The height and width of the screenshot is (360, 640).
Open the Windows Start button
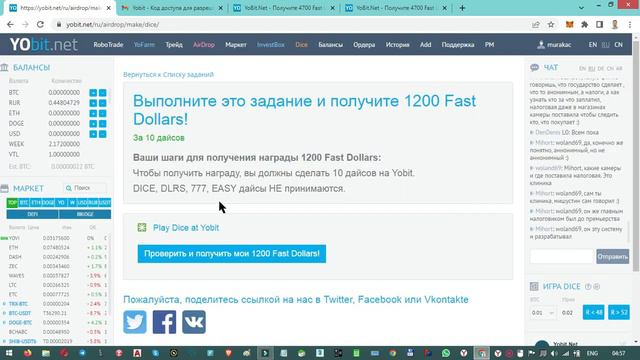point(9,353)
